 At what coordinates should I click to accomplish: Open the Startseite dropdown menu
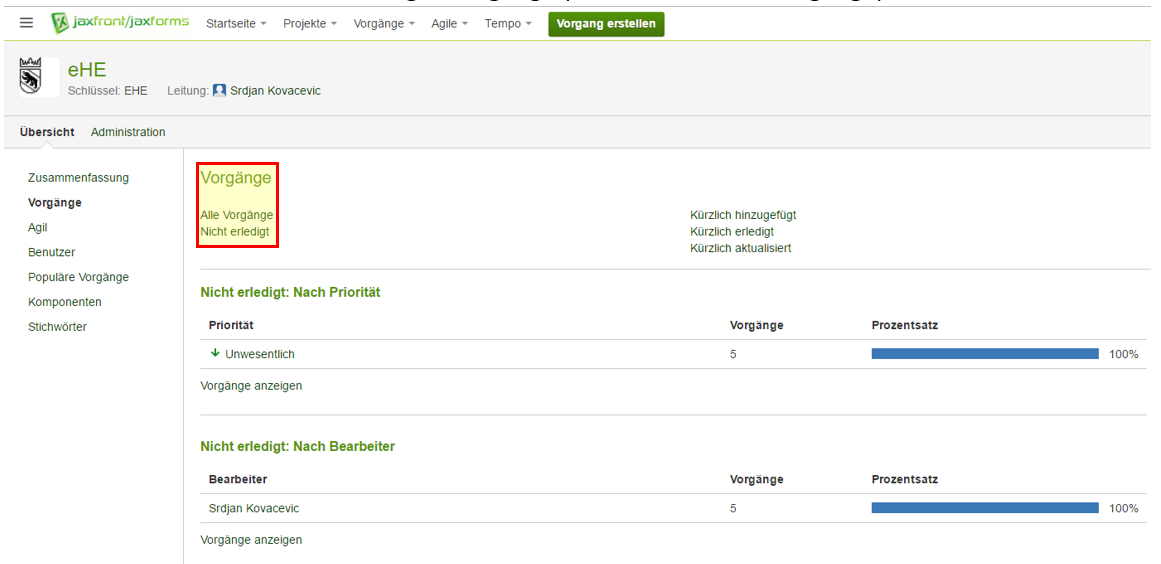pos(236,24)
